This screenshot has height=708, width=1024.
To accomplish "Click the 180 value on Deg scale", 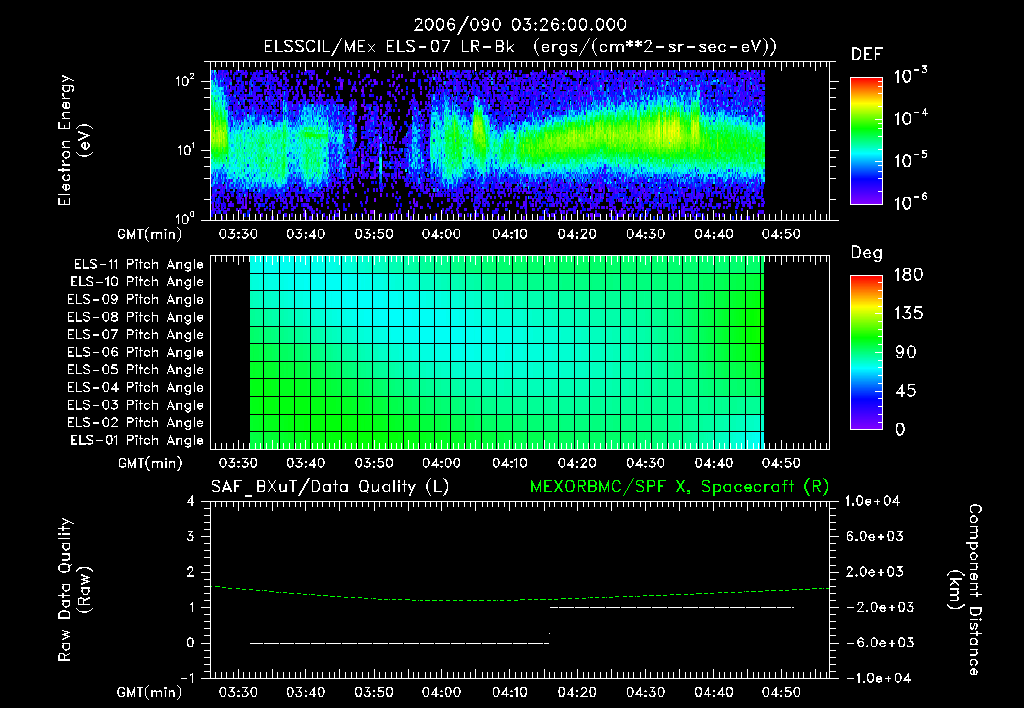I will [x=908, y=275].
